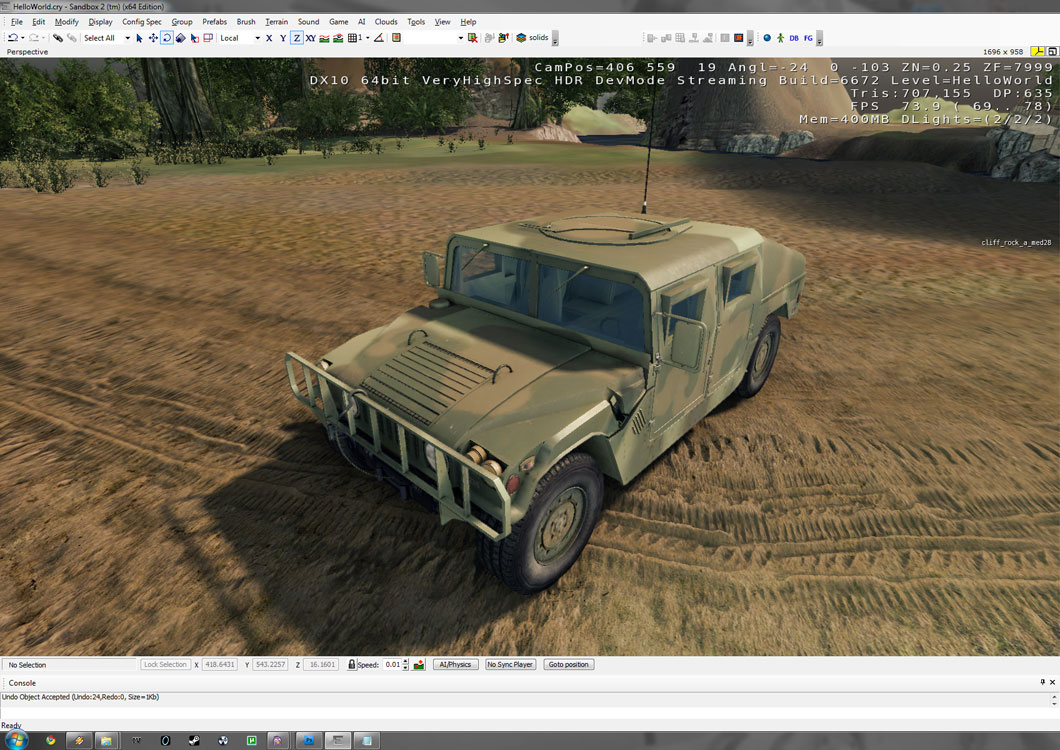Image resolution: width=1060 pixels, height=750 pixels.
Task: Click the Goto position button
Action: [569, 665]
